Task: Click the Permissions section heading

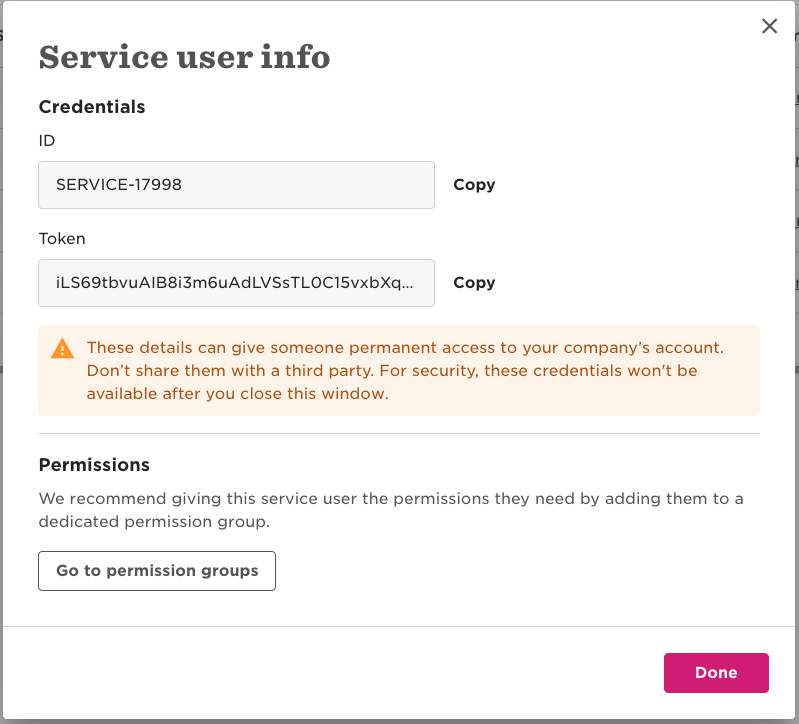Action: pos(94,465)
